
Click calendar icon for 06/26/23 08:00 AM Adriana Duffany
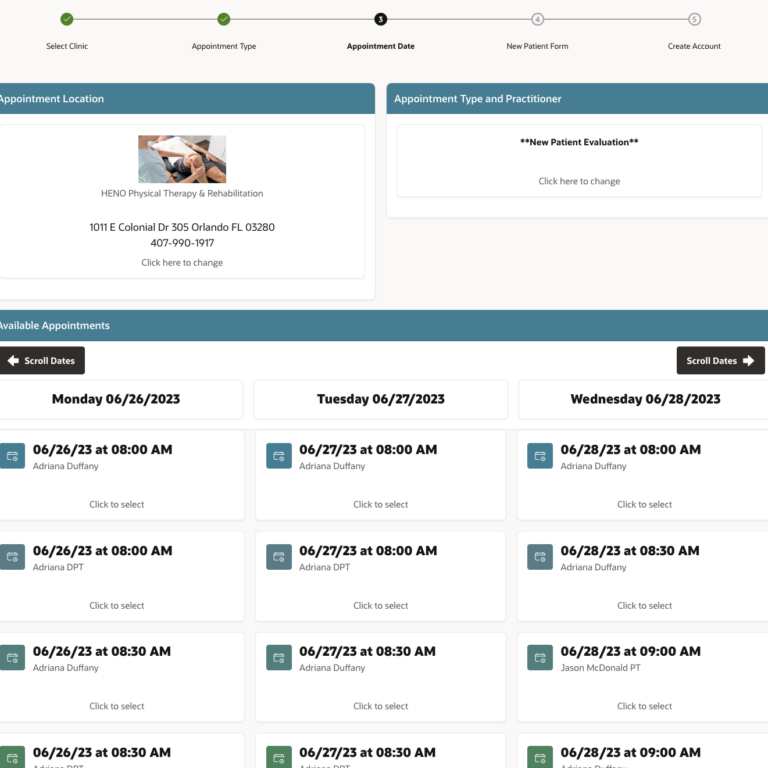(12, 456)
